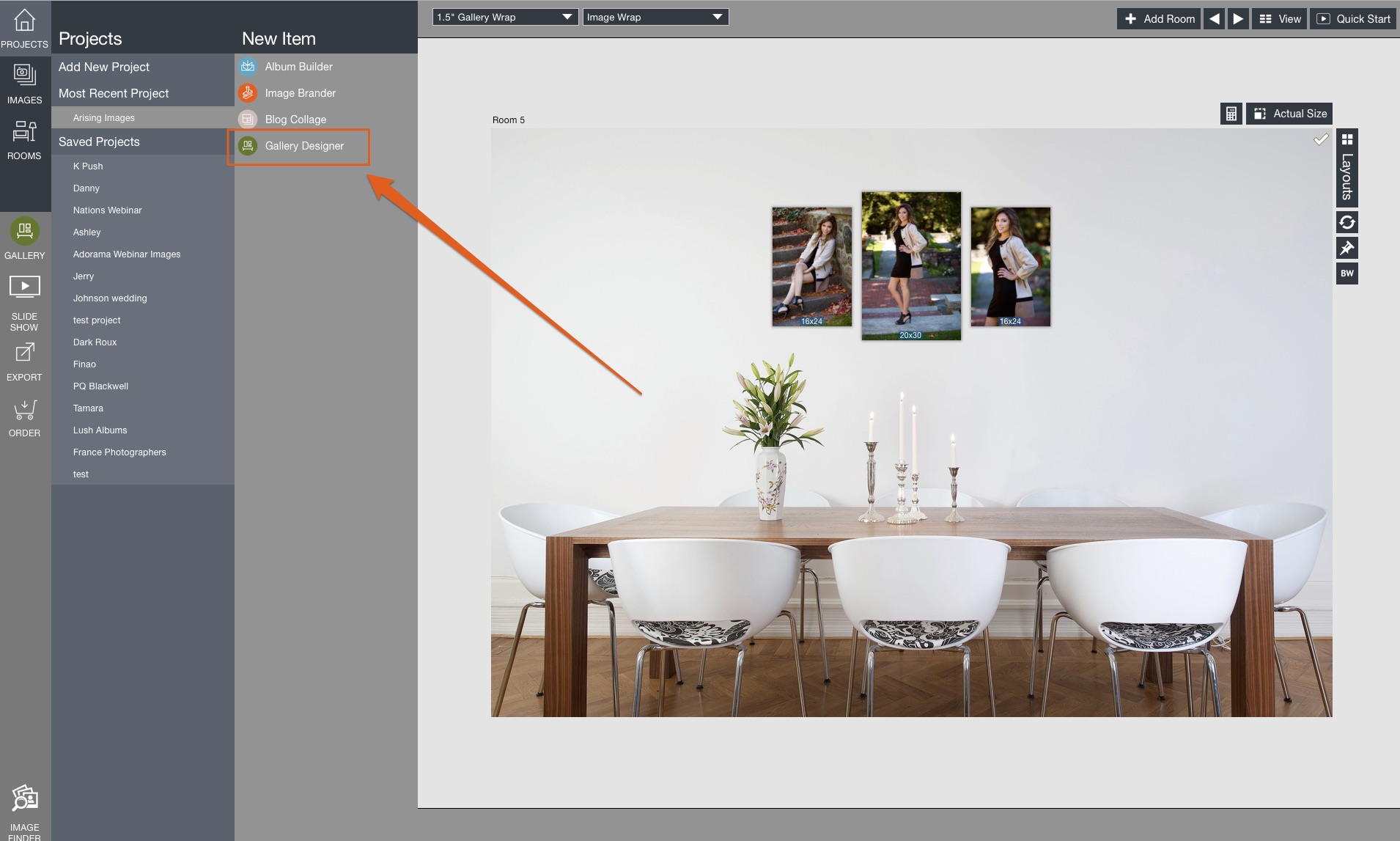Image resolution: width=1400 pixels, height=841 pixels.
Task: Open saved project Lush Albums
Action: click(142, 430)
